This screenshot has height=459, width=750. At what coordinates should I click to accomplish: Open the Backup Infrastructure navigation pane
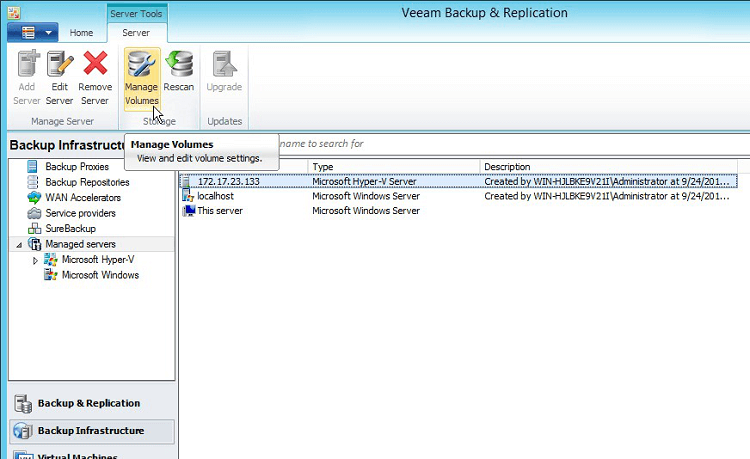[x=91, y=431]
